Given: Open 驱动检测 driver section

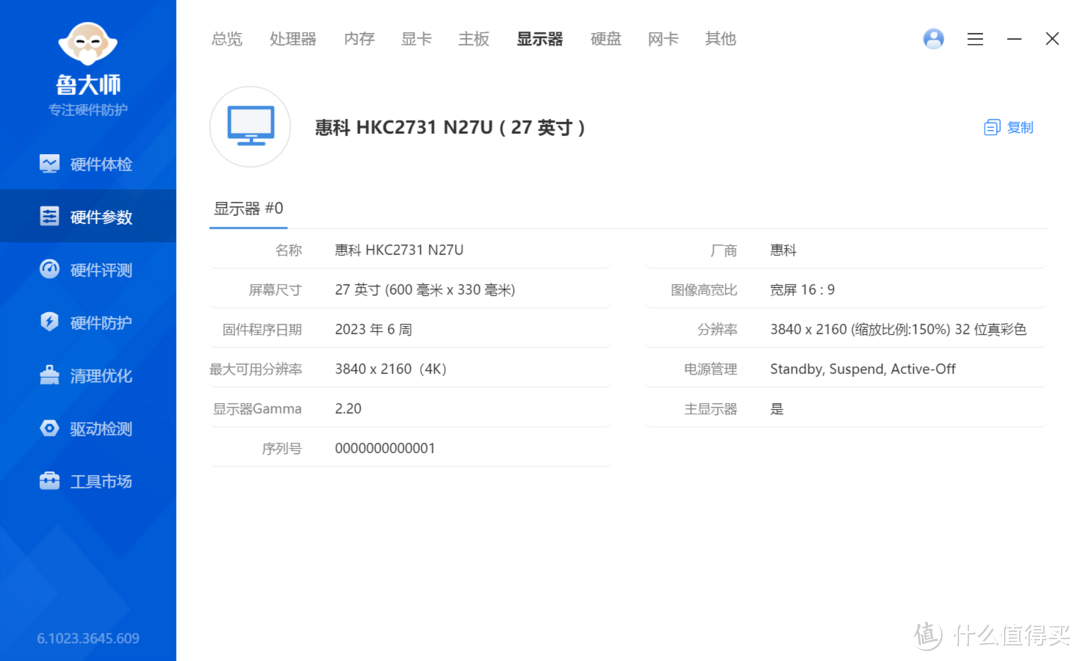Looking at the screenshot, I should click(88, 428).
